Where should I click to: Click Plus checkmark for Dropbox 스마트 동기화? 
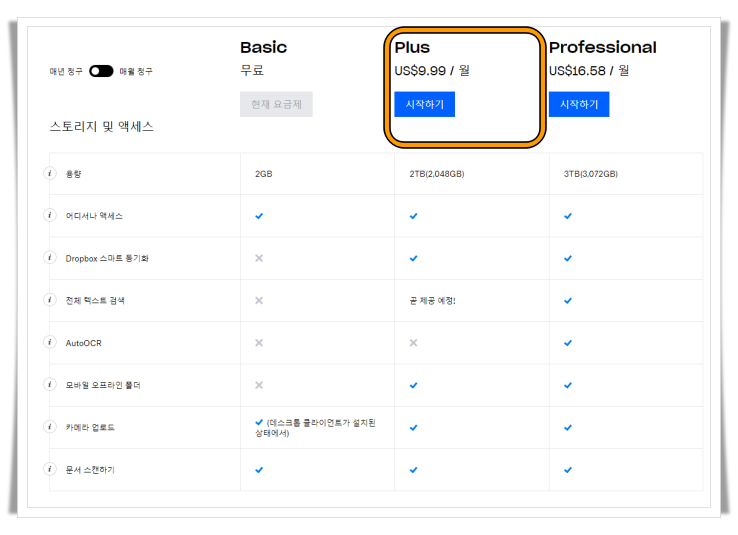point(413,258)
